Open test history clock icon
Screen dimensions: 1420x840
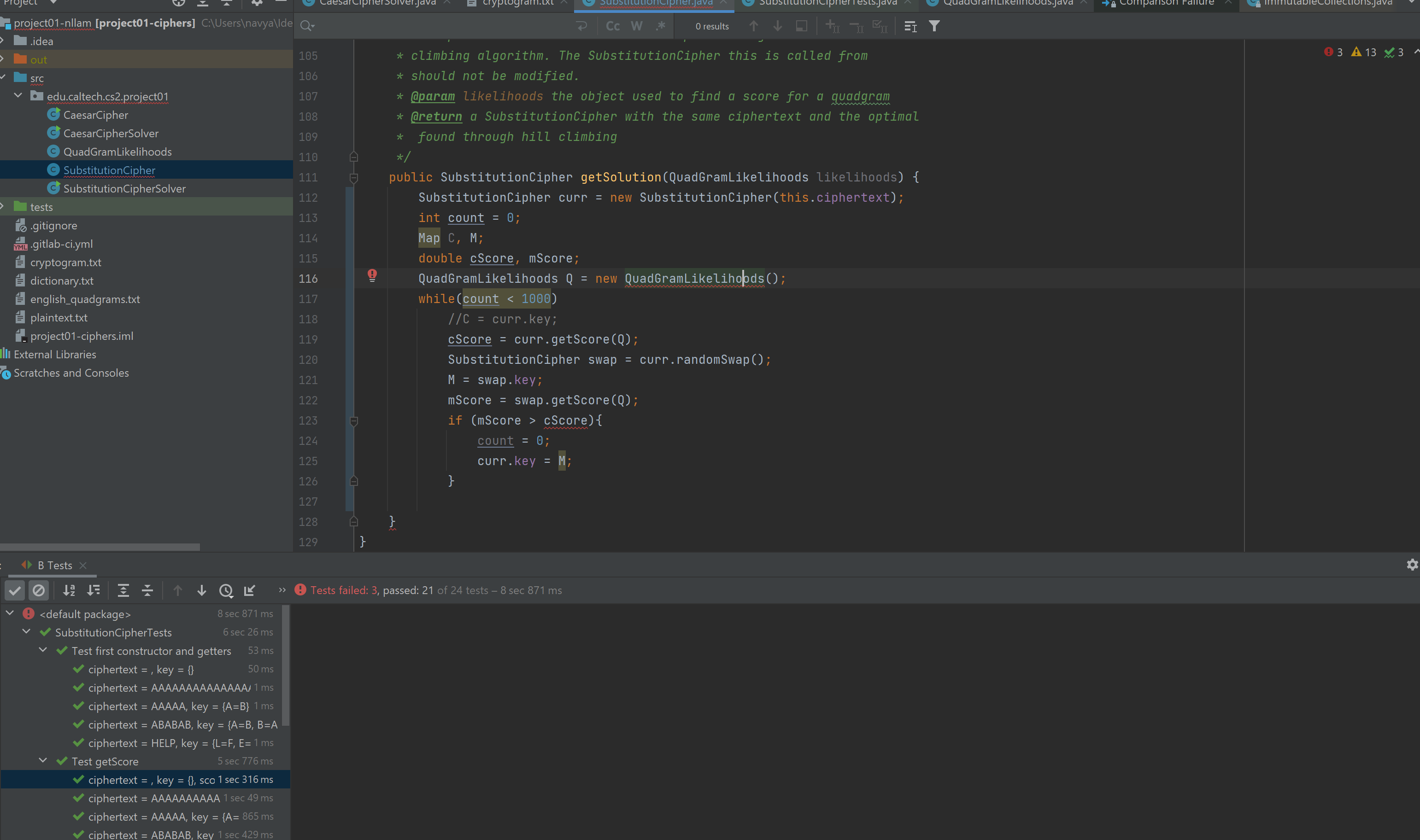pyautogui.click(x=225, y=590)
